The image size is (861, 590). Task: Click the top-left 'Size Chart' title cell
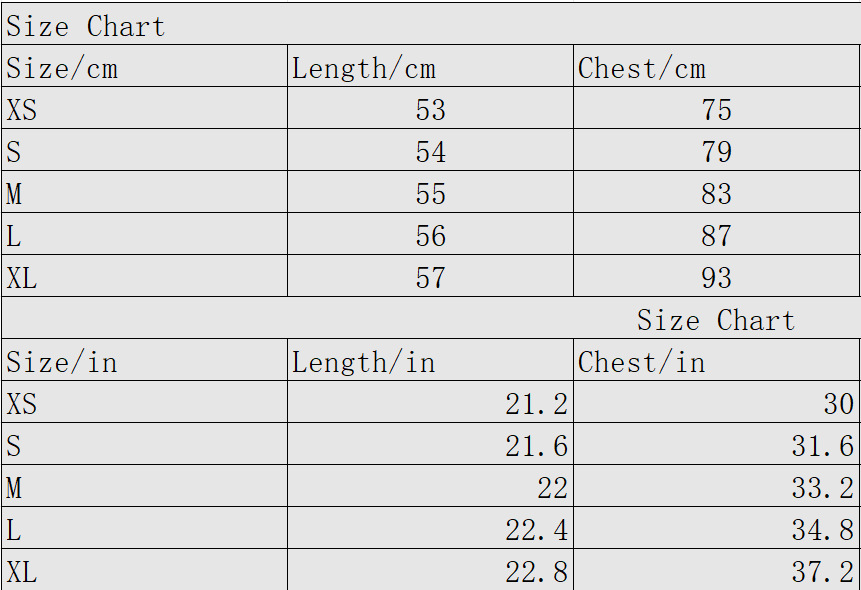tap(85, 26)
